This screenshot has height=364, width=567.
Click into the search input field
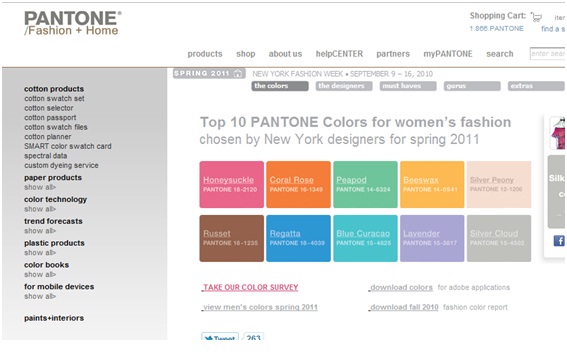[547, 53]
